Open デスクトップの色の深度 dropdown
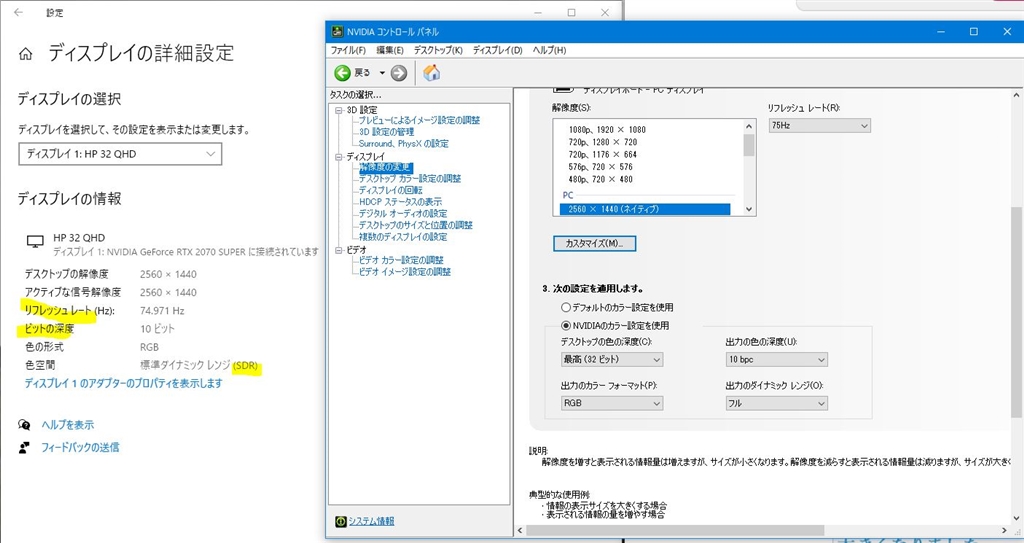This screenshot has height=543, width=1024. [x=611, y=359]
